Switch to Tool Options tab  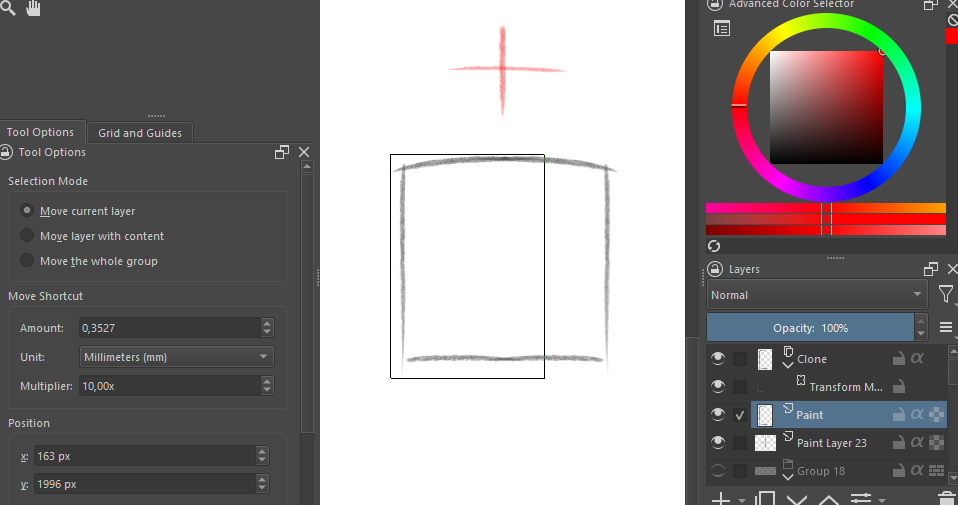tap(40, 132)
